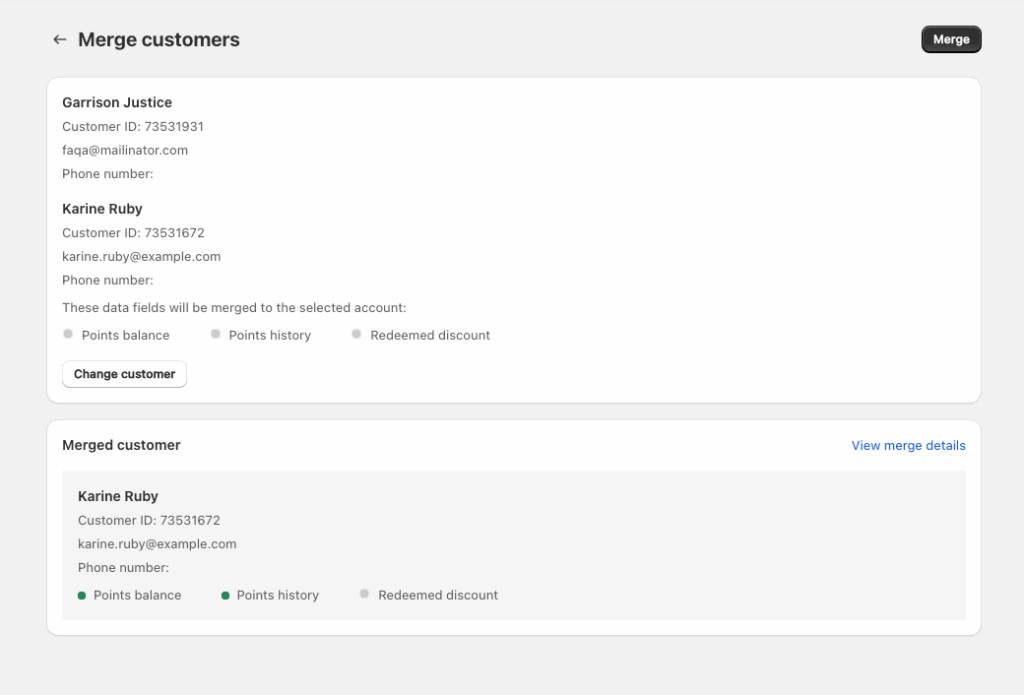Viewport: 1024px width, 695px height.
Task: Click the Merged customer section heading
Action: coord(121,445)
